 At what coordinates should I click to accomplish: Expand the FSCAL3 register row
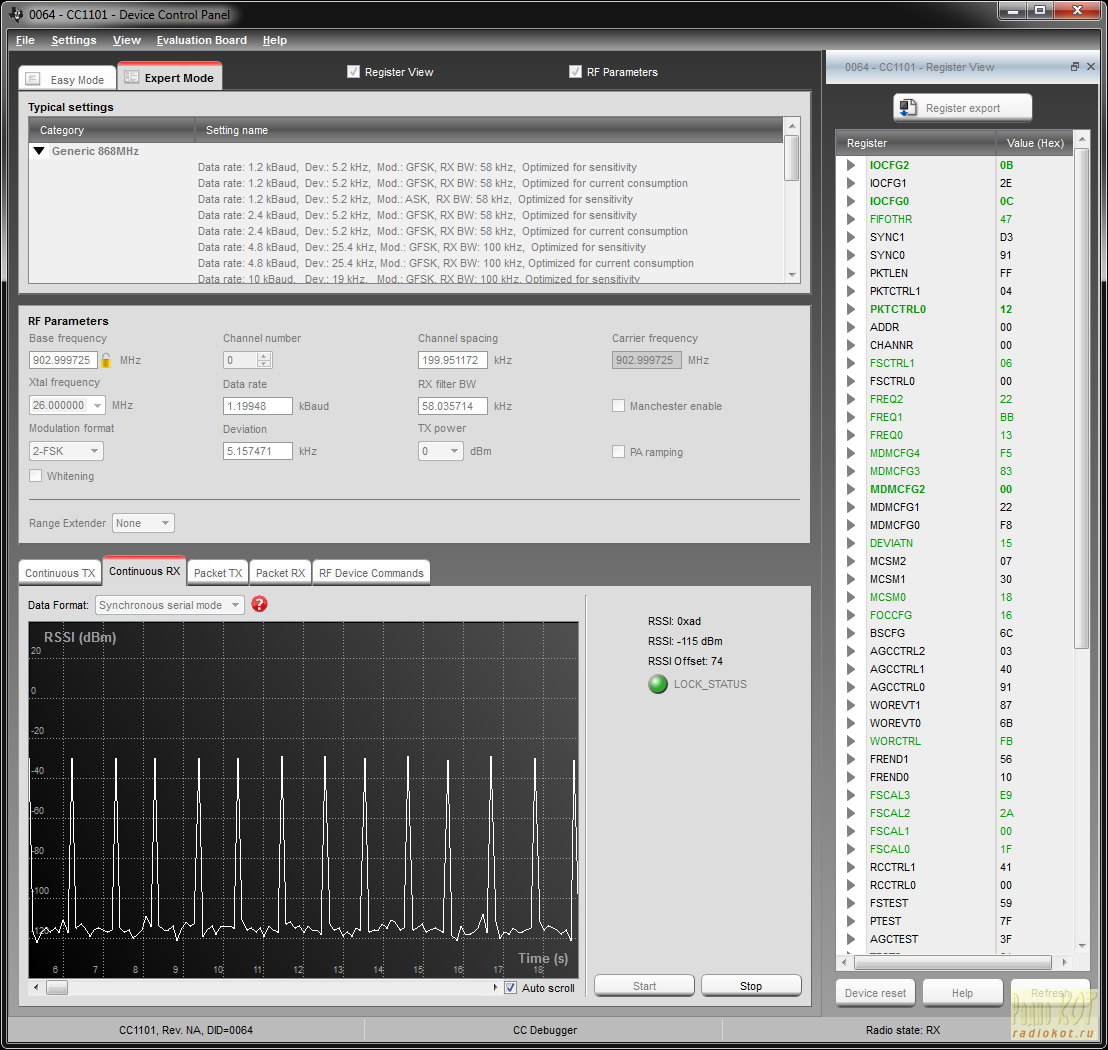coord(851,795)
